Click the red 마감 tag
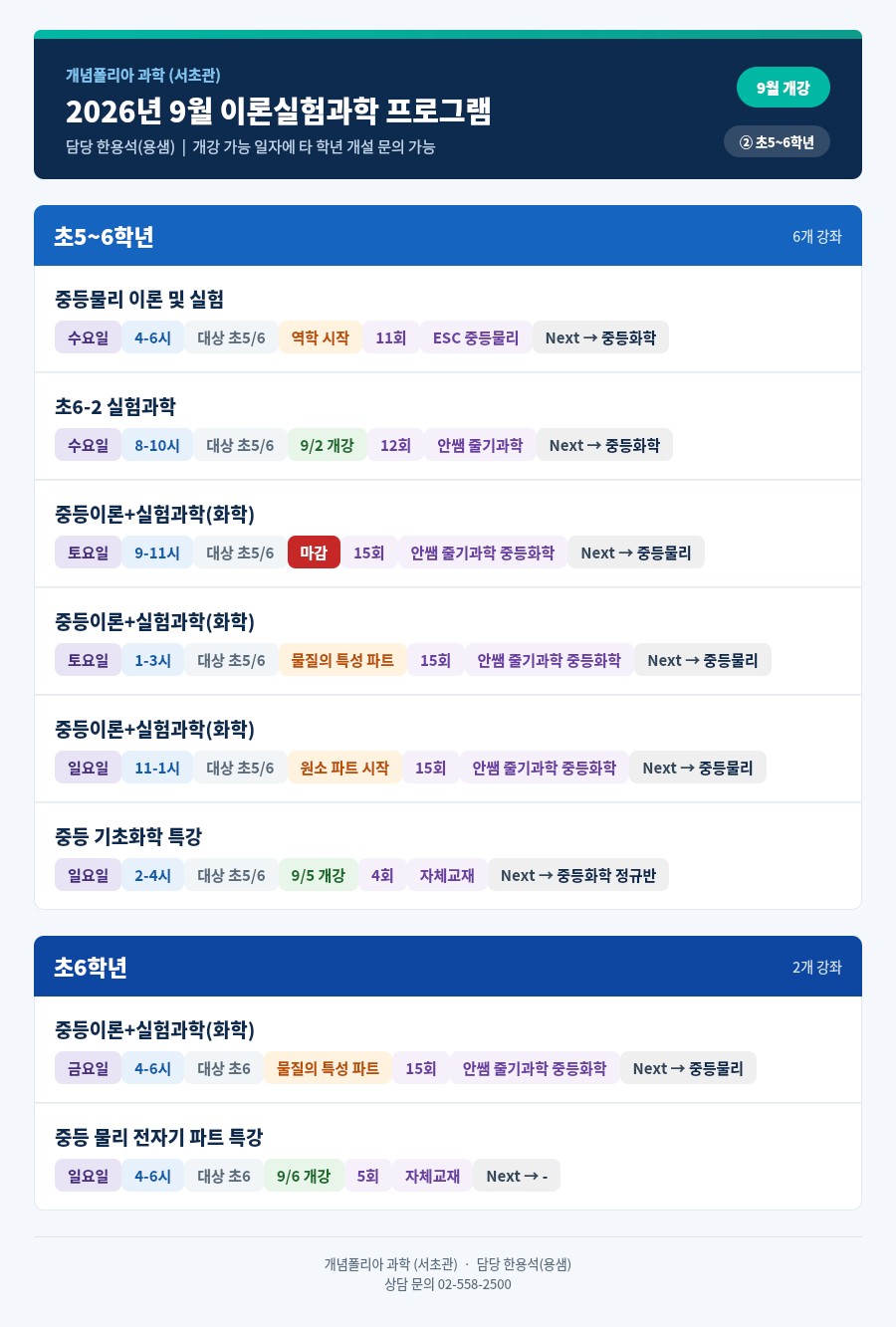Image resolution: width=896 pixels, height=1327 pixels. (x=314, y=553)
